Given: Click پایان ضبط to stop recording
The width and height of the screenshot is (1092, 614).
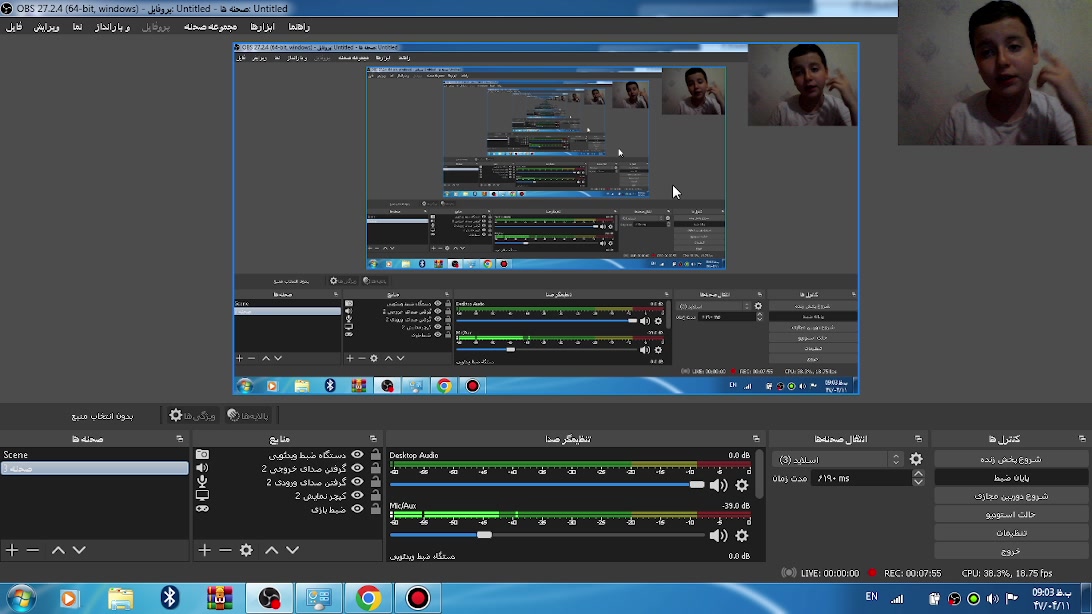Looking at the screenshot, I should click(1010, 478).
